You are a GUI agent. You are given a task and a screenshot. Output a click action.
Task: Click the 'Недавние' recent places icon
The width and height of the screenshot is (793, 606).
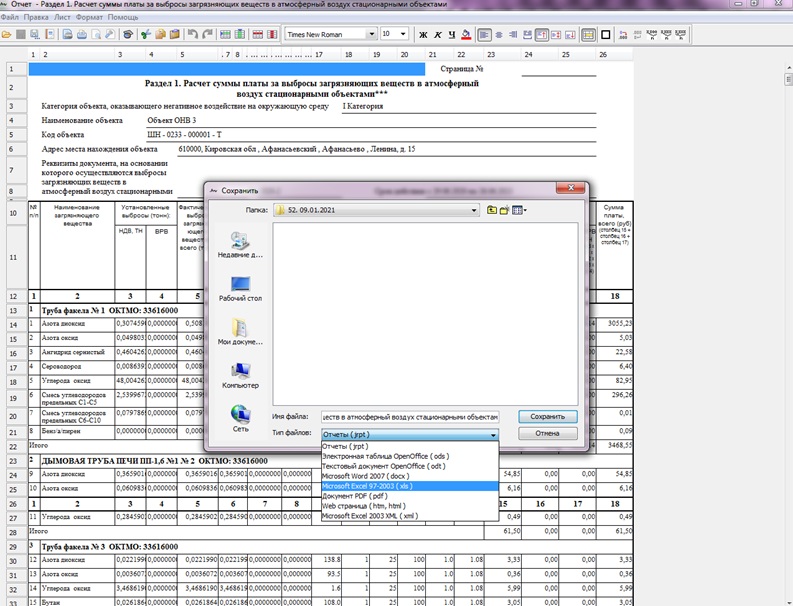coord(240,242)
